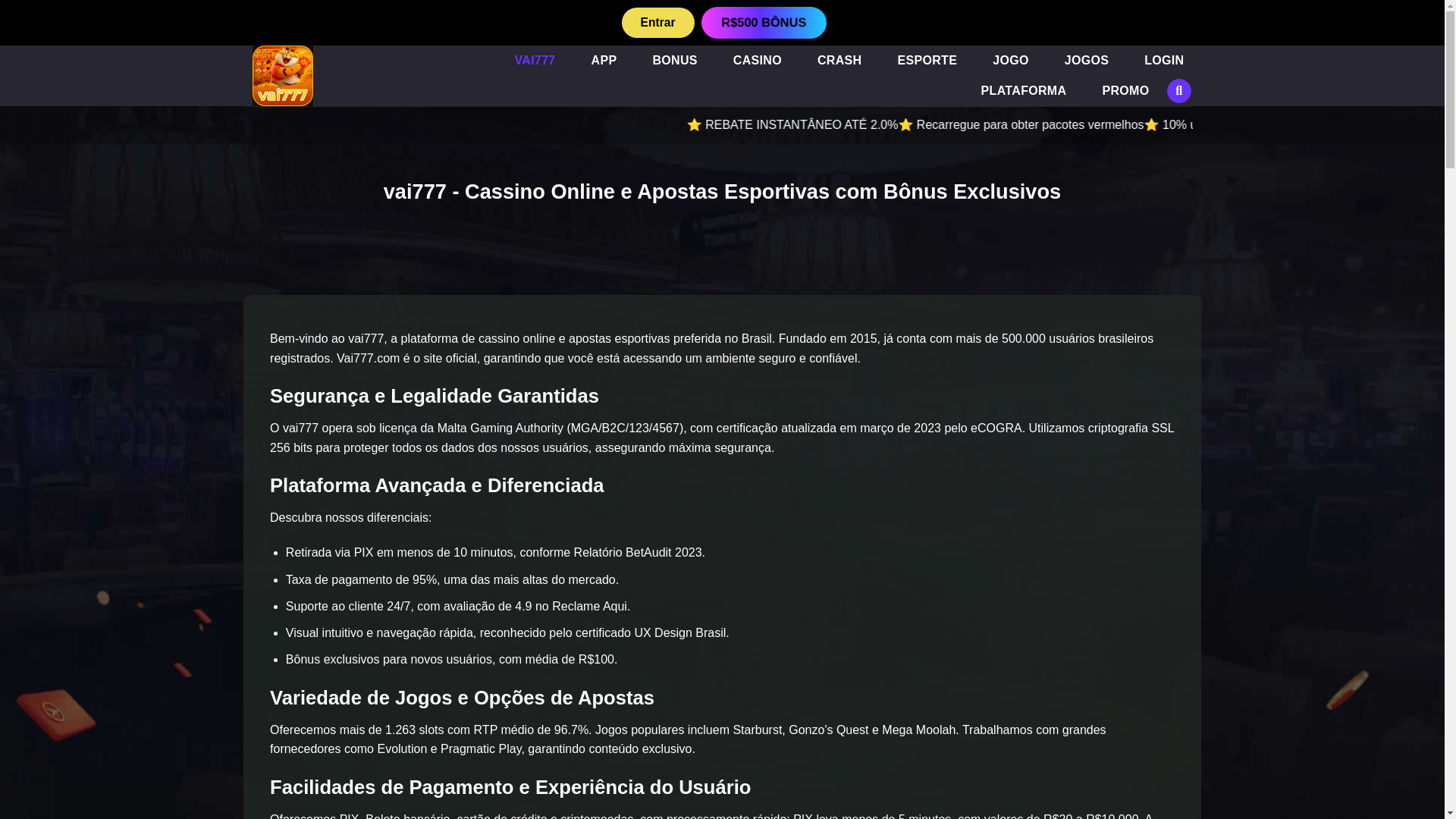Click the 'Plataforma Avançada e Diferenciada' heading
Viewport: 1456px width, 819px height.
pos(437,485)
